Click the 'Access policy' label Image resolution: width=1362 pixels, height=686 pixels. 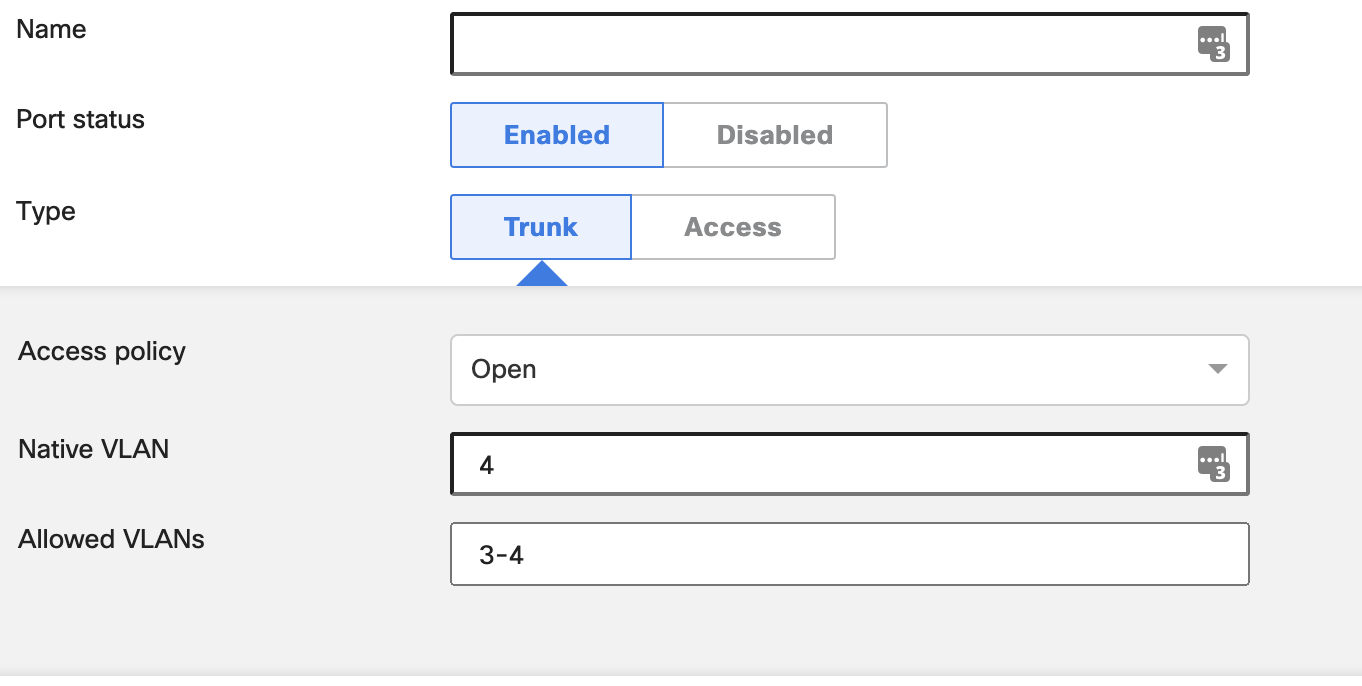[x=101, y=351]
